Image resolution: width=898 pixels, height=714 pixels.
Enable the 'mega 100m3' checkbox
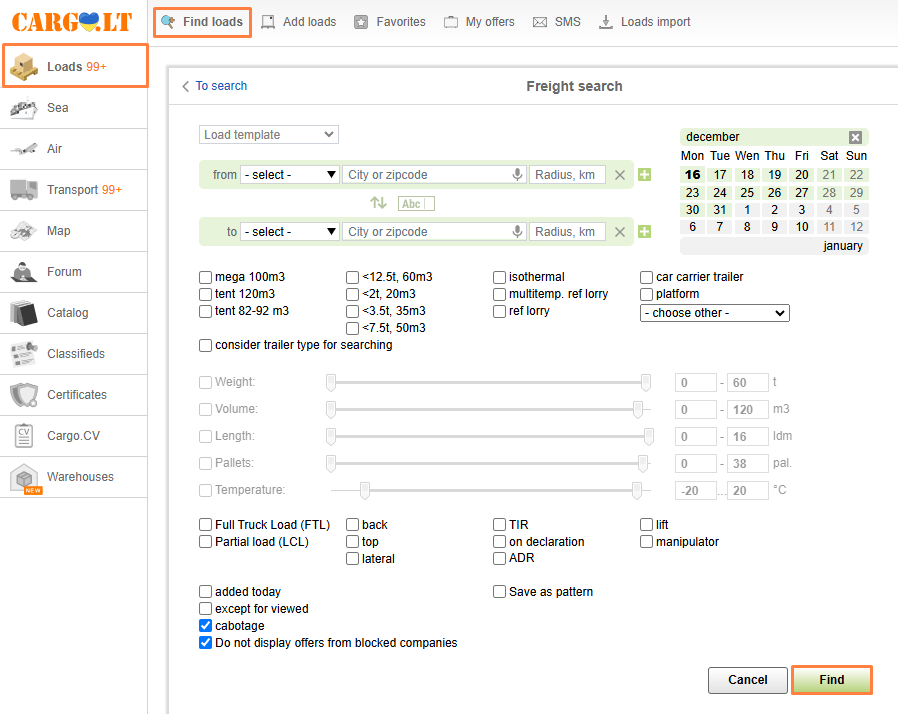coord(206,277)
